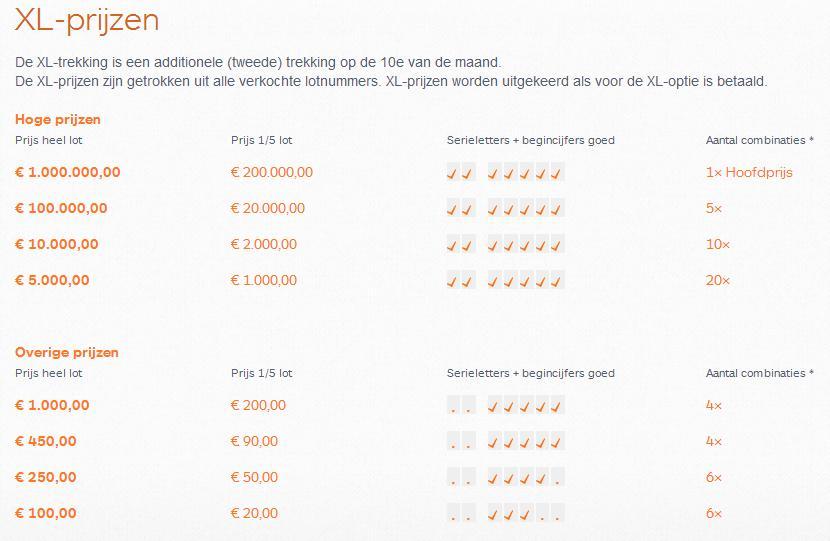This screenshot has height=541, width=830.
Task: Click the 'XL-prijzen' page title
Action: [x=86, y=19]
